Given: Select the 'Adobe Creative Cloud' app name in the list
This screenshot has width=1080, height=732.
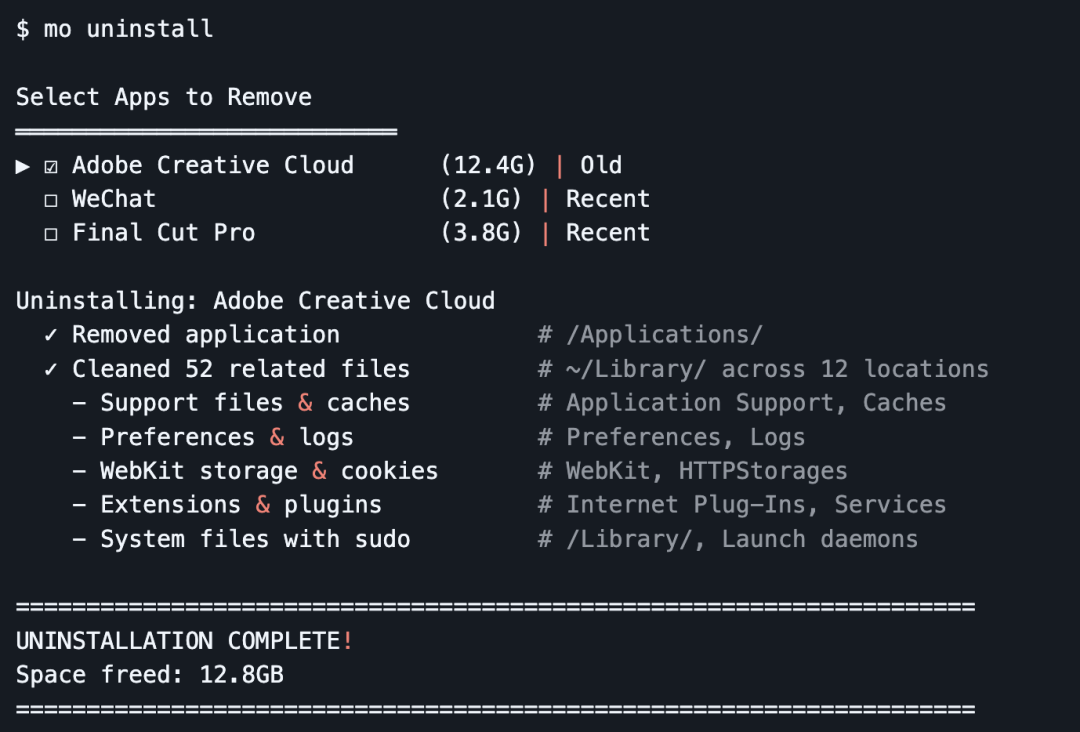Looking at the screenshot, I should (x=213, y=165).
